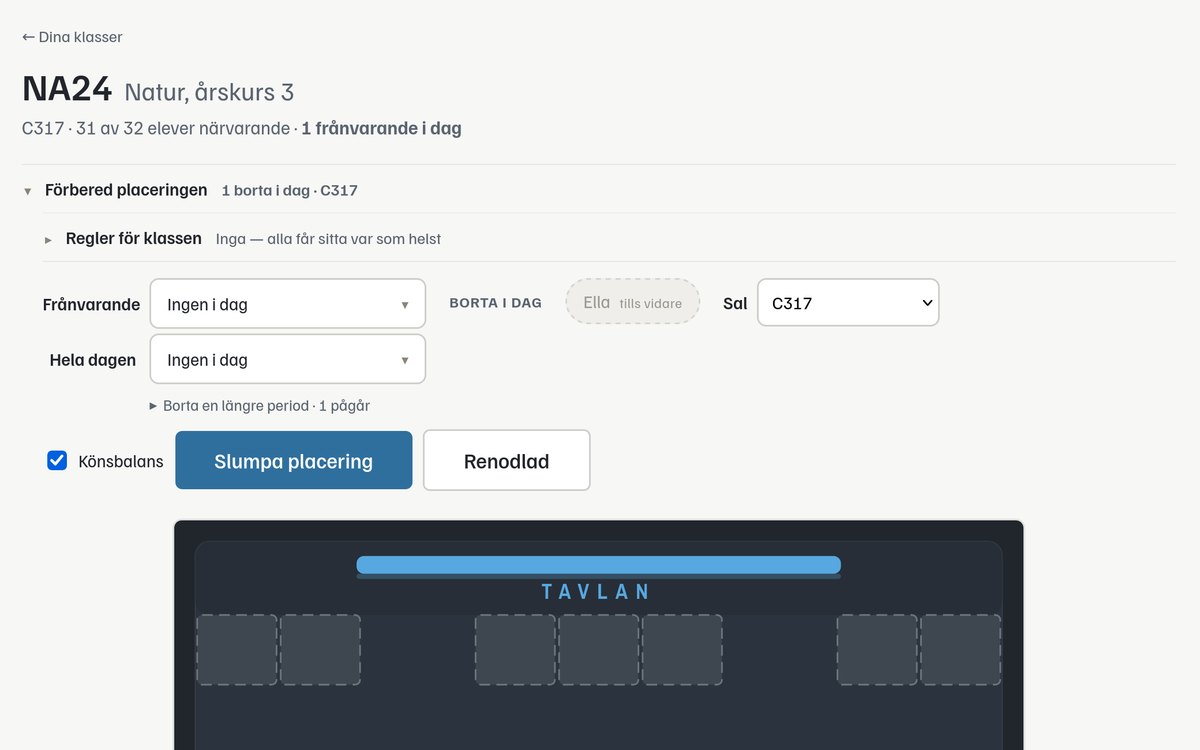
Task: Open the Hela dagen dropdown
Action: (x=288, y=359)
